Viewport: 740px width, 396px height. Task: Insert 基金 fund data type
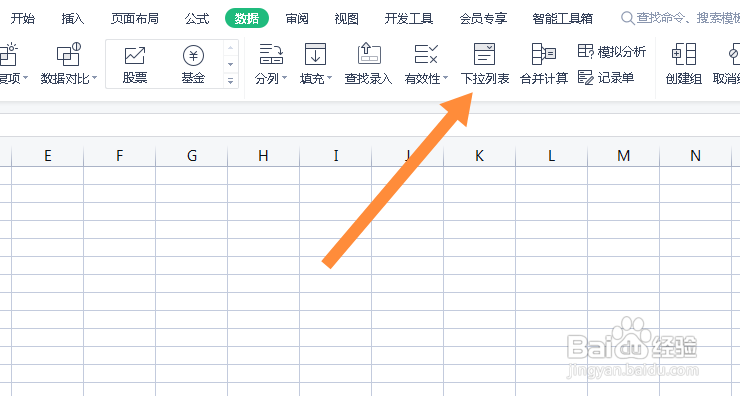pos(193,65)
